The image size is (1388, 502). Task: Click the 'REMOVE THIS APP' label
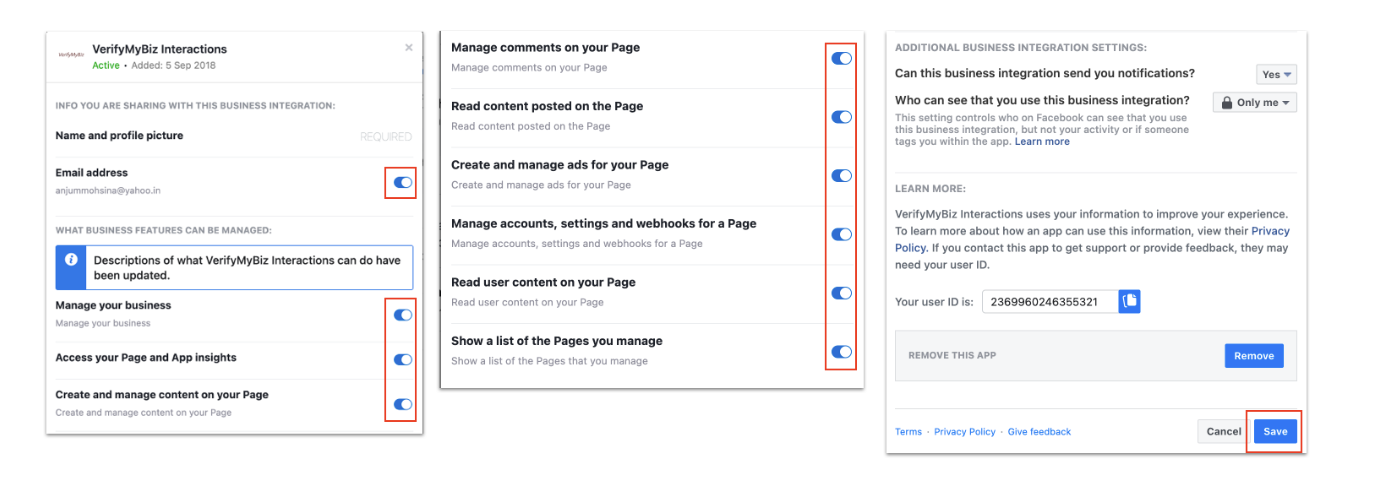coord(952,356)
